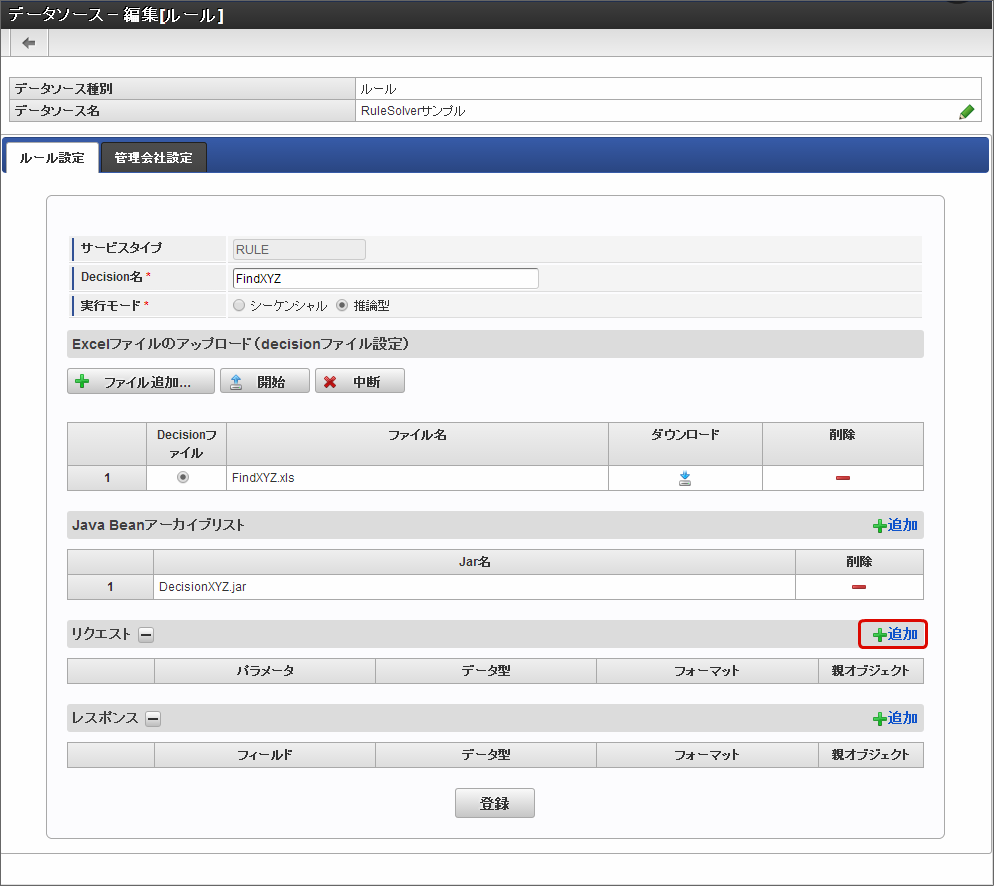Click the 登録 register button
Image resolution: width=994 pixels, height=886 pixels.
(x=494, y=803)
